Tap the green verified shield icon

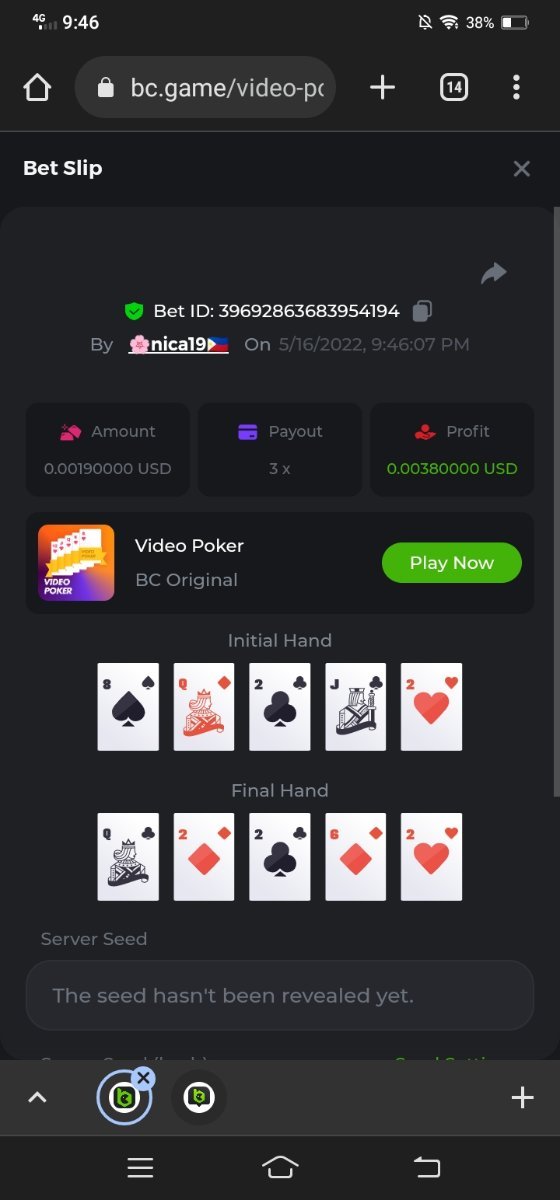tap(134, 311)
